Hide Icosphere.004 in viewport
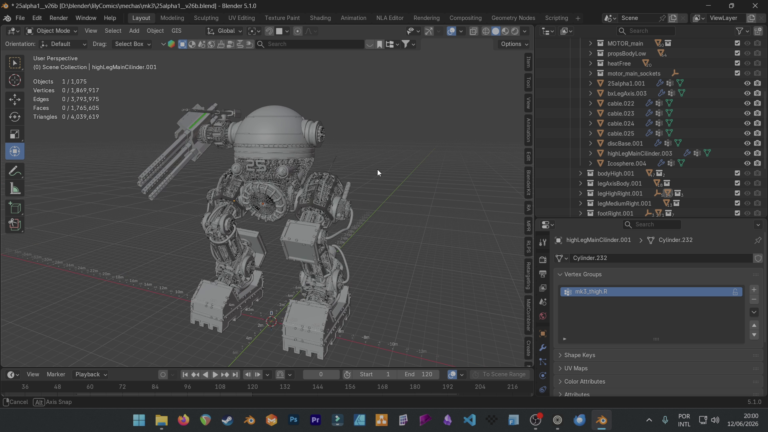The width and height of the screenshot is (768, 432). point(747,163)
